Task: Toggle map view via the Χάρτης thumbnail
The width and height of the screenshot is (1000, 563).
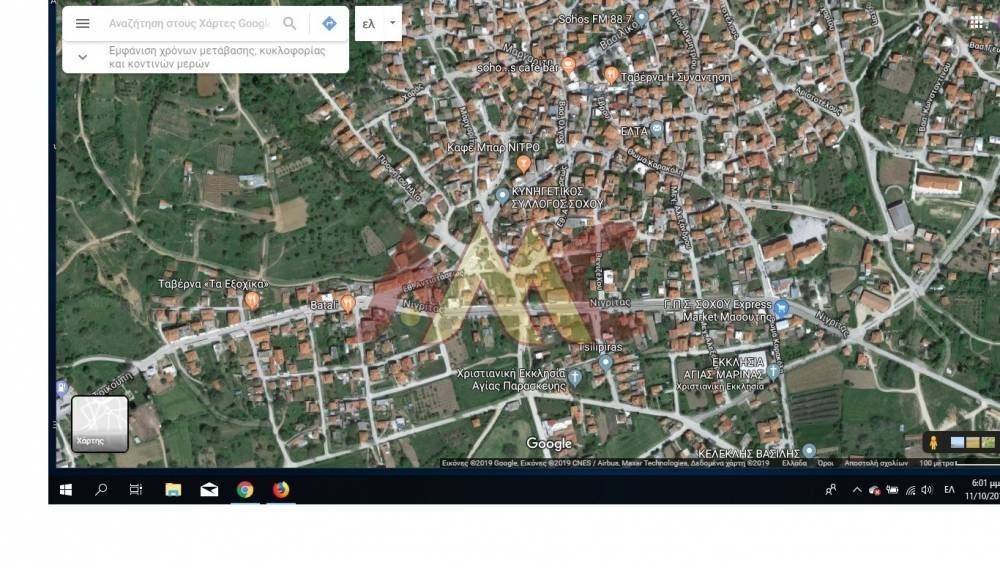Action: (x=100, y=424)
